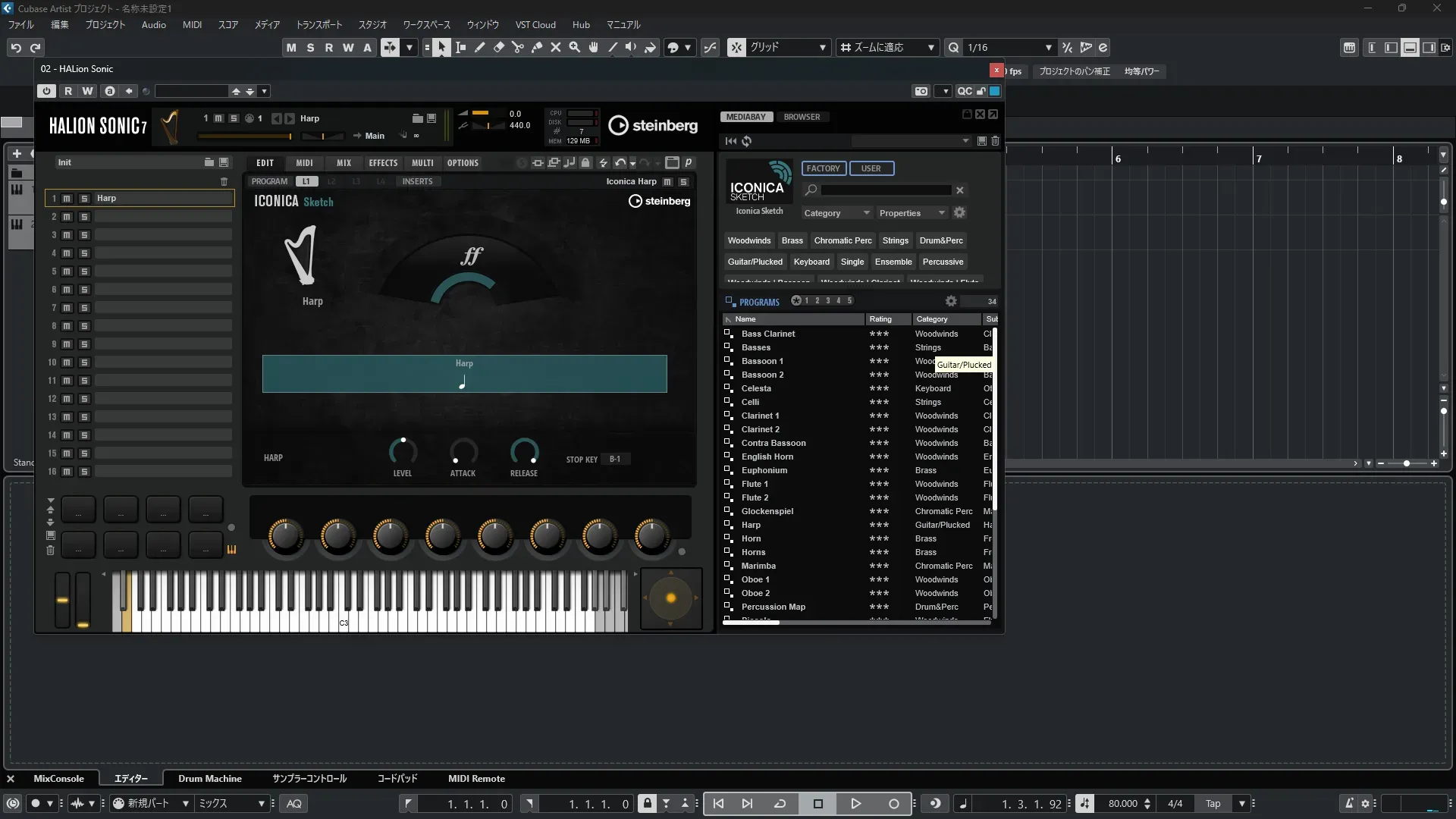This screenshot has height=819, width=1456.
Task: Activate transport cycle loop button
Action: (x=780, y=804)
